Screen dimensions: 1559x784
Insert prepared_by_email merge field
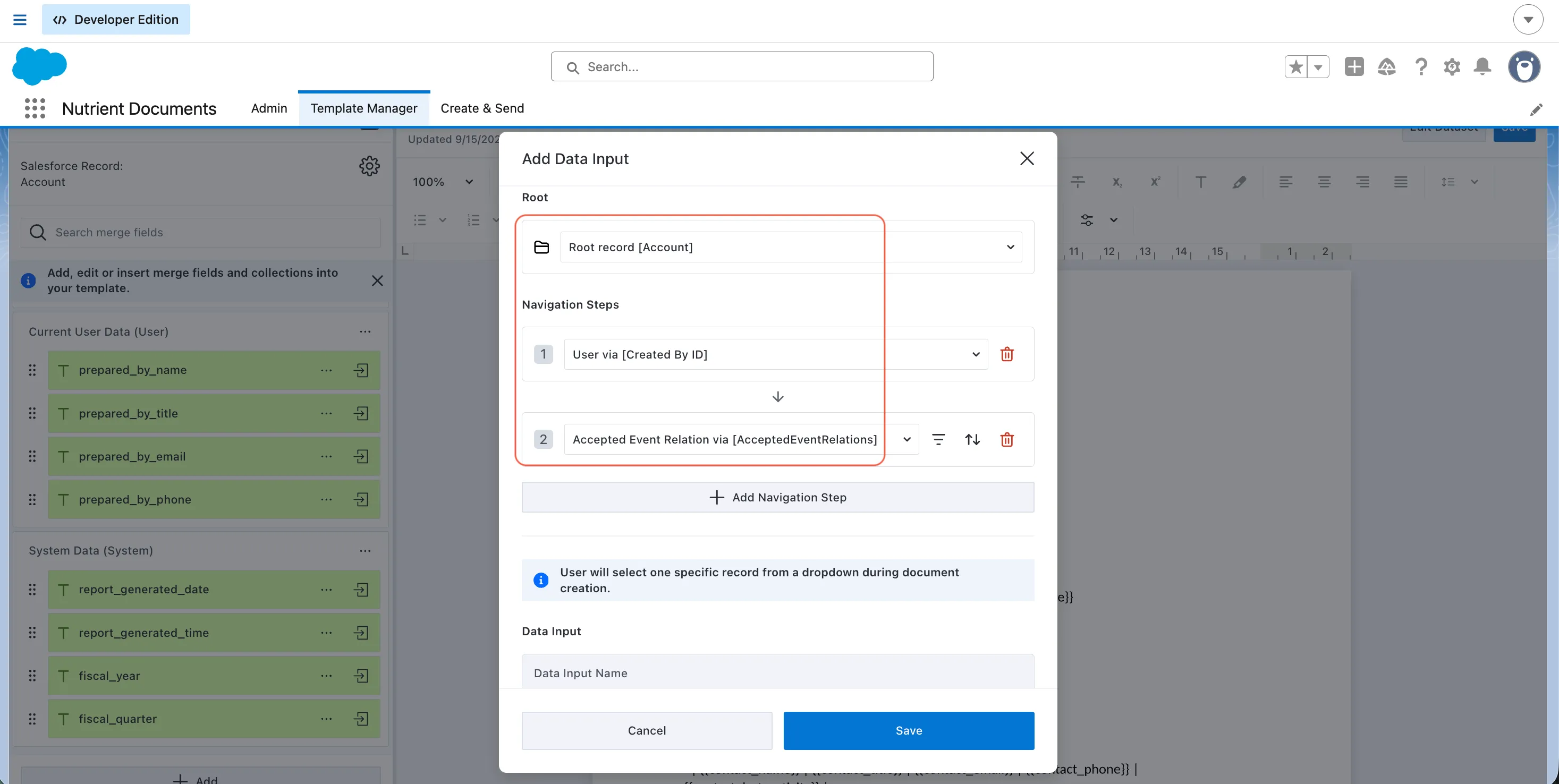click(x=361, y=457)
